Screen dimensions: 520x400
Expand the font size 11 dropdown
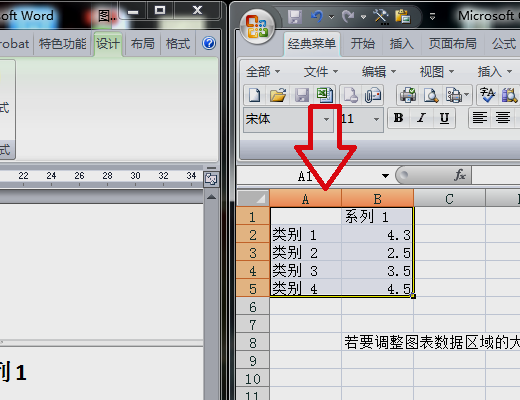[x=376, y=119]
